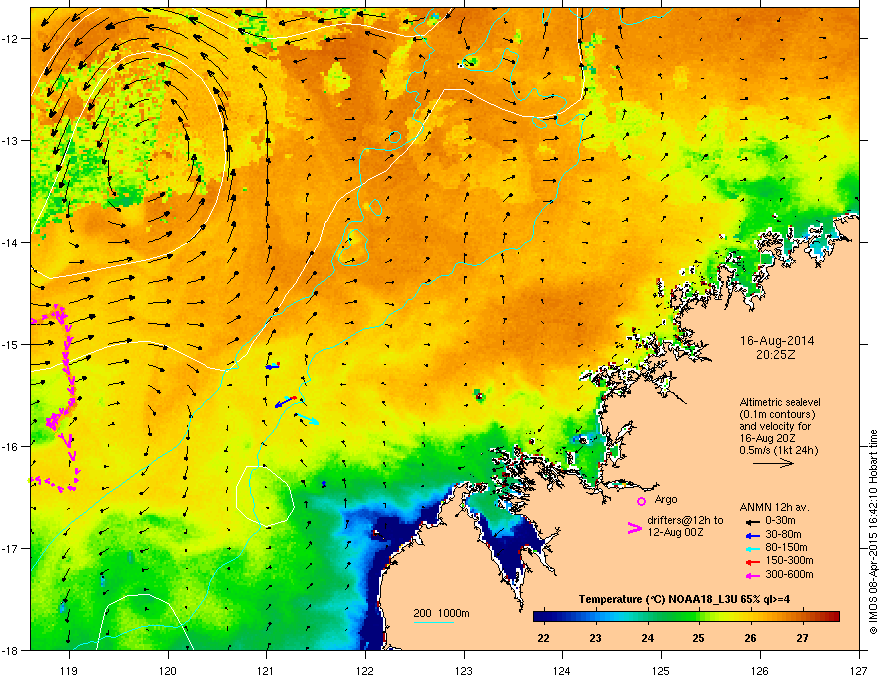
Task: Select the cyan 80-150m legend arrow
Action: (x=752, y=548)
